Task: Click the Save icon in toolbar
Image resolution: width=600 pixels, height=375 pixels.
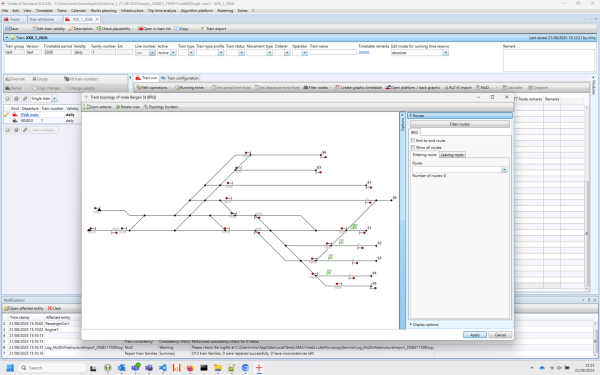Action: tap(8, 29)
